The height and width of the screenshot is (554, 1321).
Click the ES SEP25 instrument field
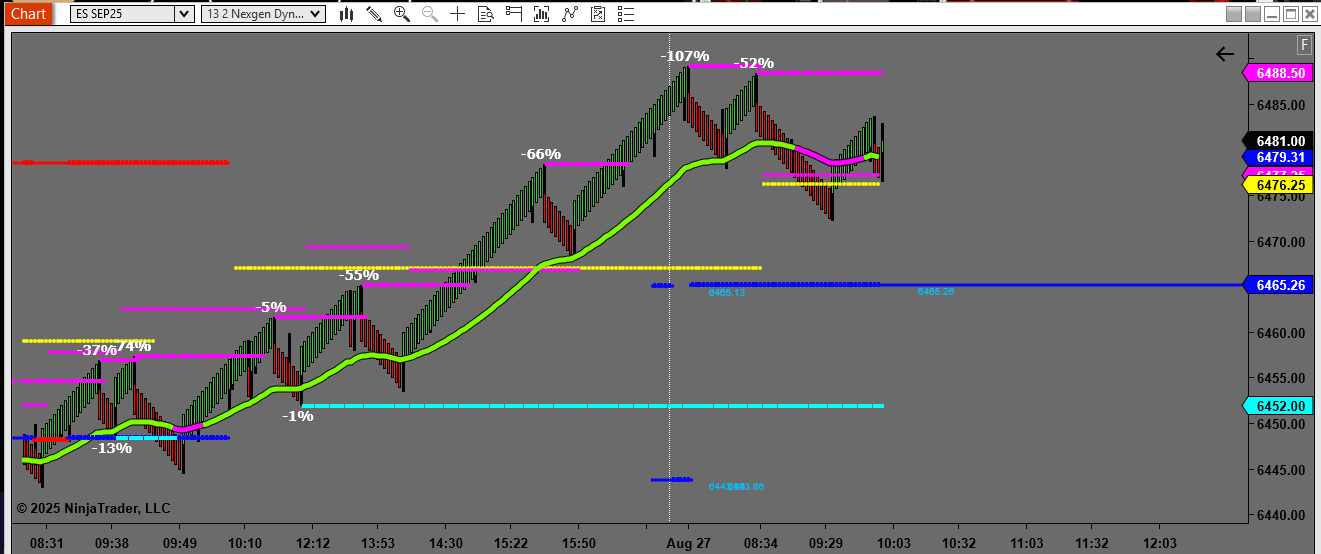(124, 14)
